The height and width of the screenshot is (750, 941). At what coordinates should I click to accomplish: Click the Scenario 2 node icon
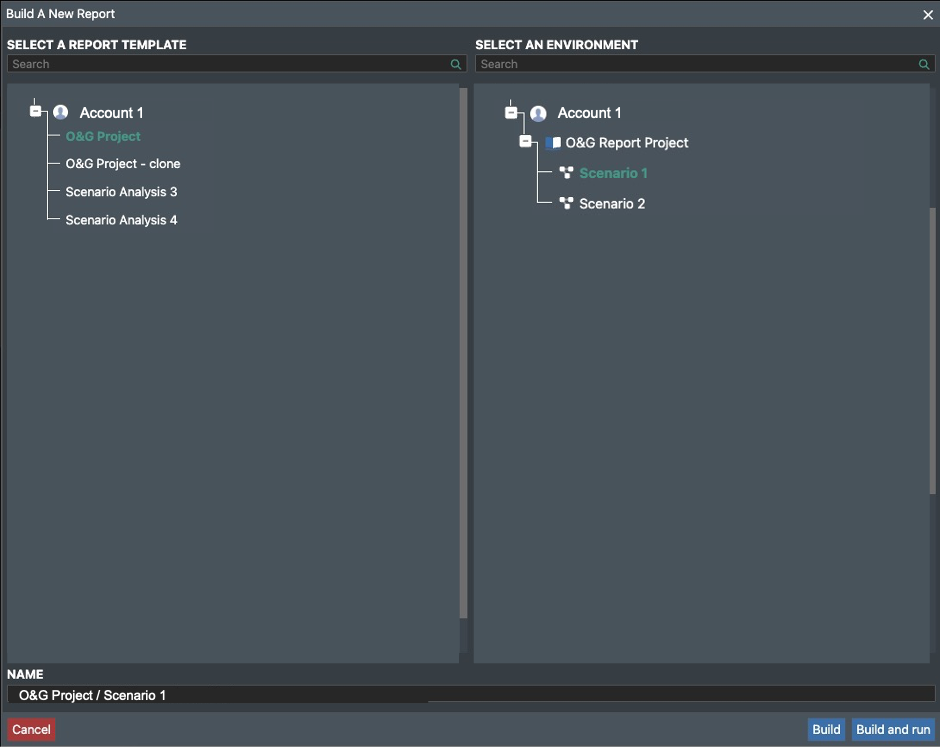pos(566,204)
